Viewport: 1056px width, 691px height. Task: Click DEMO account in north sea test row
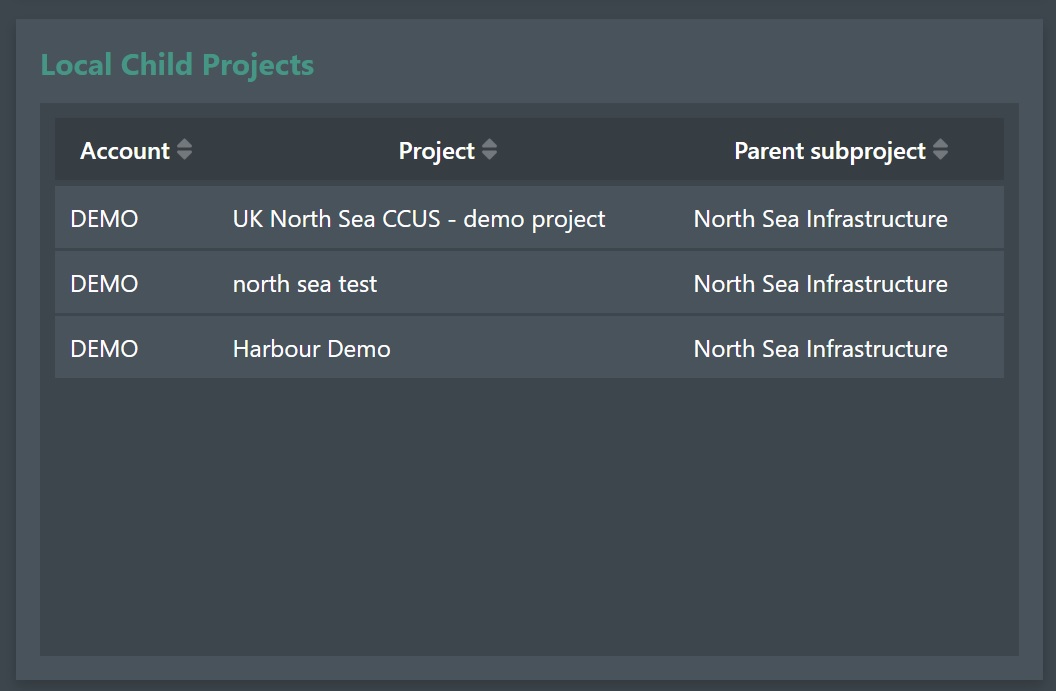(104, 284)
